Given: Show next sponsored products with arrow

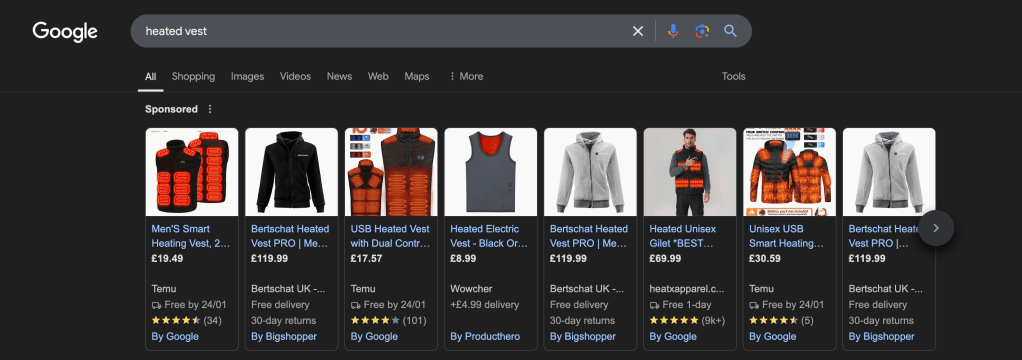Looking at the screenshot, I should [936, 228].
